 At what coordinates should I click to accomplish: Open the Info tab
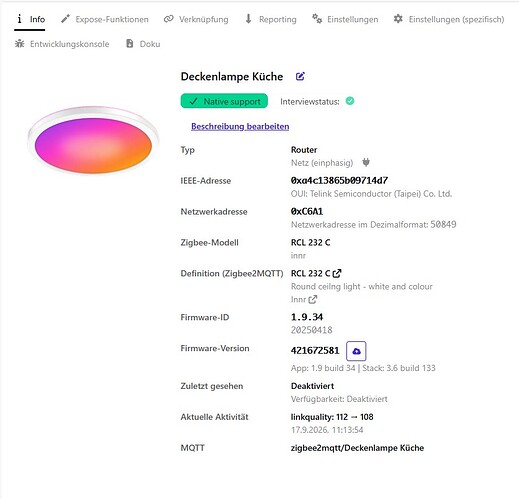click(30, 19)
